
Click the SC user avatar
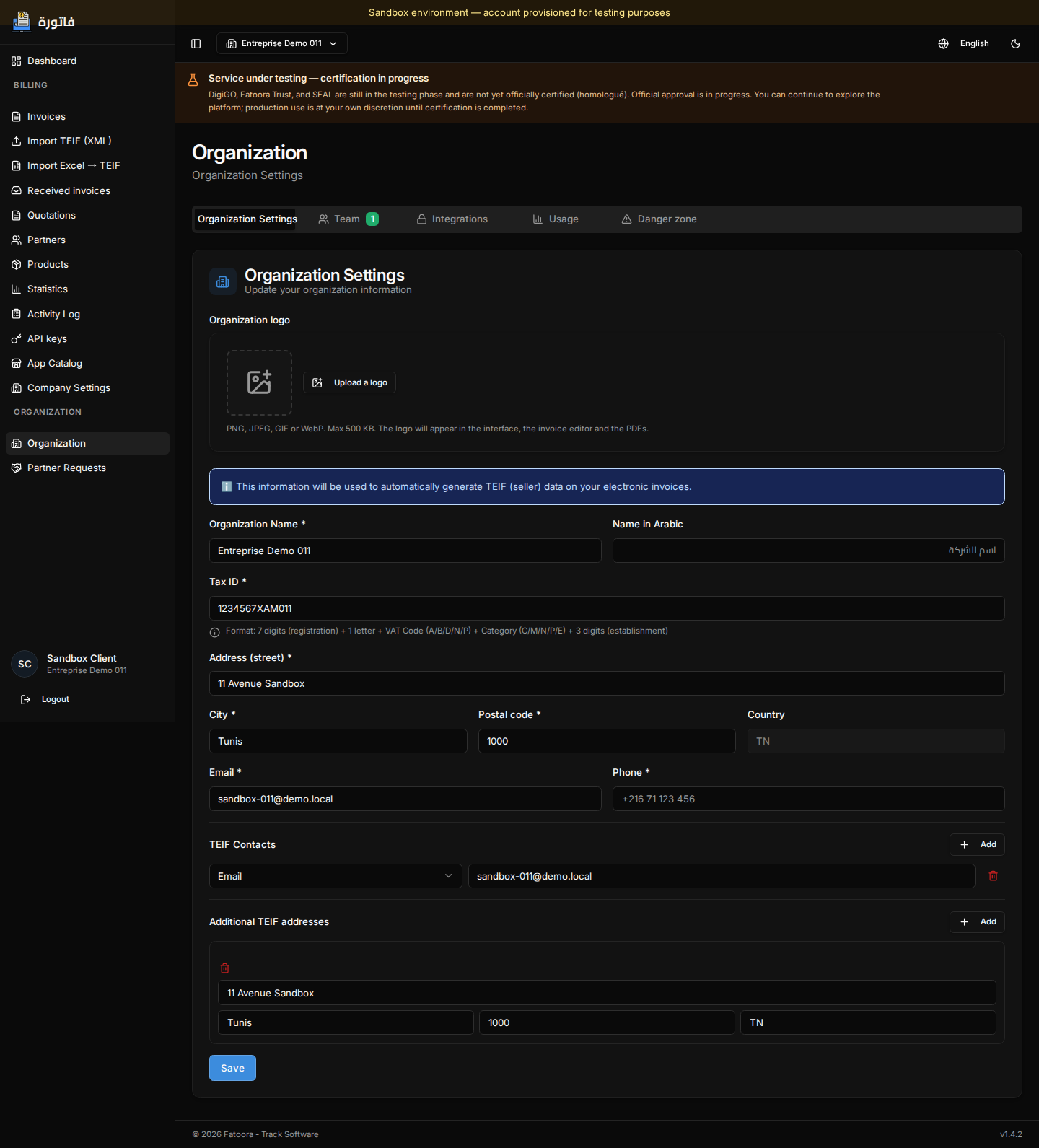25,664
